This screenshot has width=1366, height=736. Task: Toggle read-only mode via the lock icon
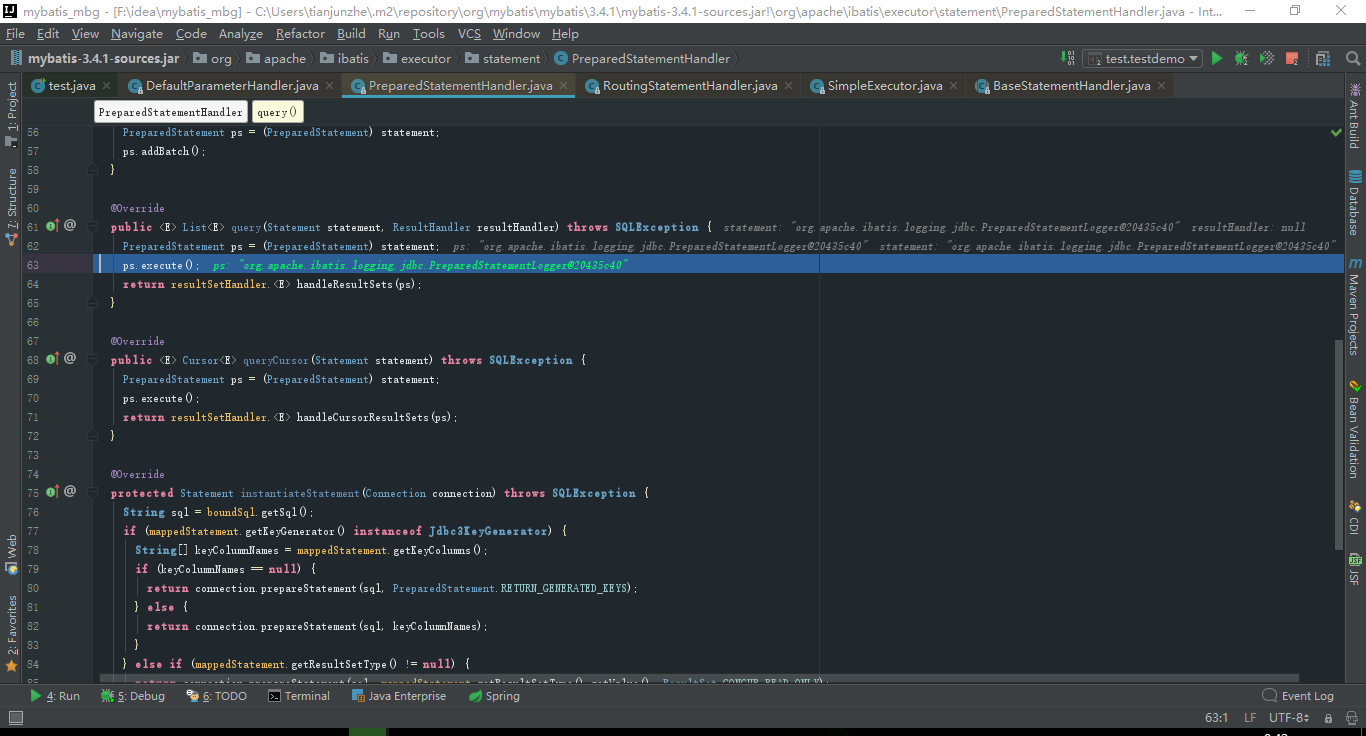[1330, 717]
